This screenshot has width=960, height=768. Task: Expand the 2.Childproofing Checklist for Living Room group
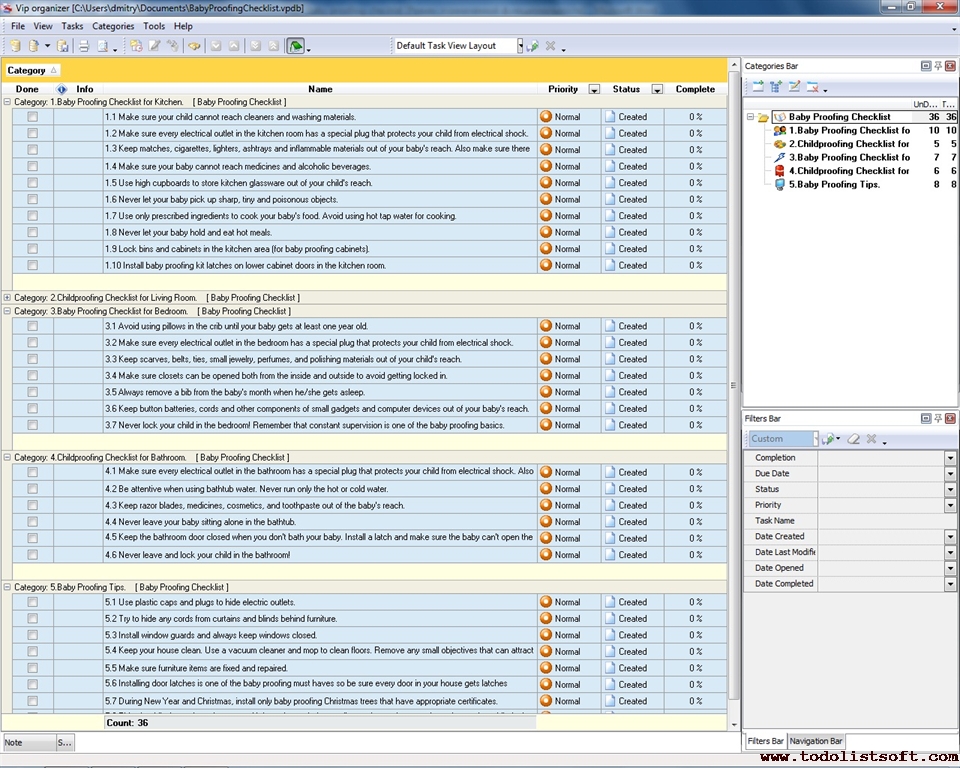click(7, 297)
